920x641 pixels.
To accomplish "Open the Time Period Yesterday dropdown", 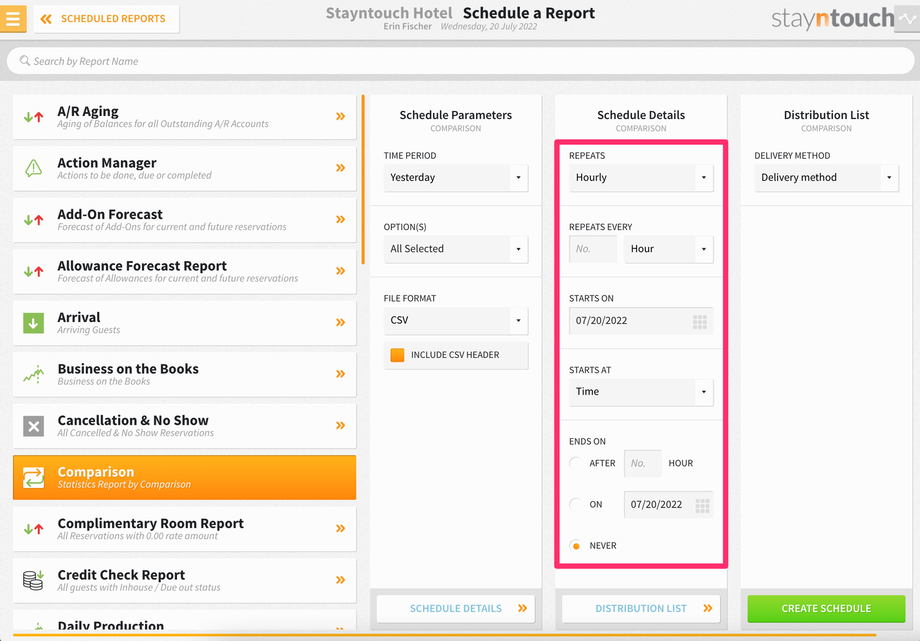I will tap(456, 178).
